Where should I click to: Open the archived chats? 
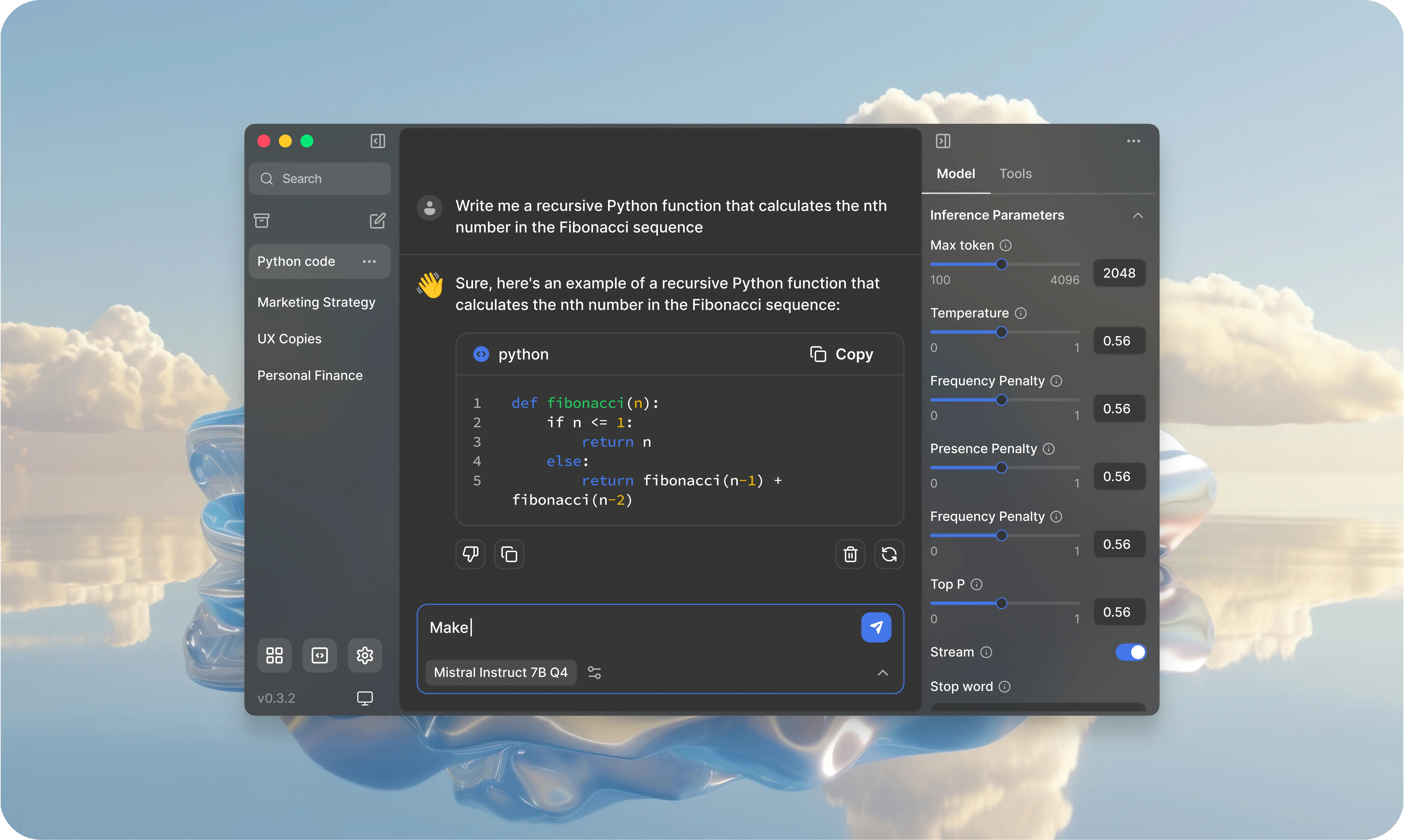[x=262, y=221]
